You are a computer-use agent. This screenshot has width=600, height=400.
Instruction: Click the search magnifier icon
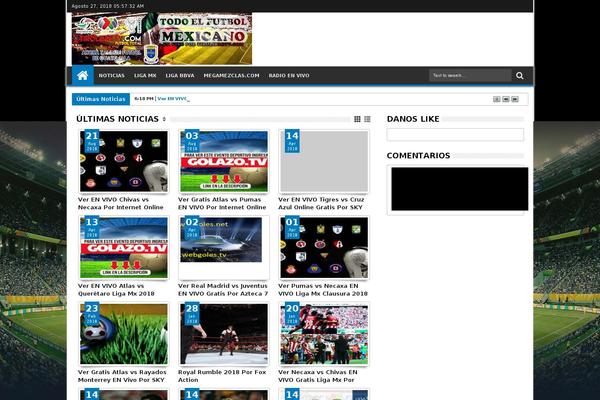520,76
